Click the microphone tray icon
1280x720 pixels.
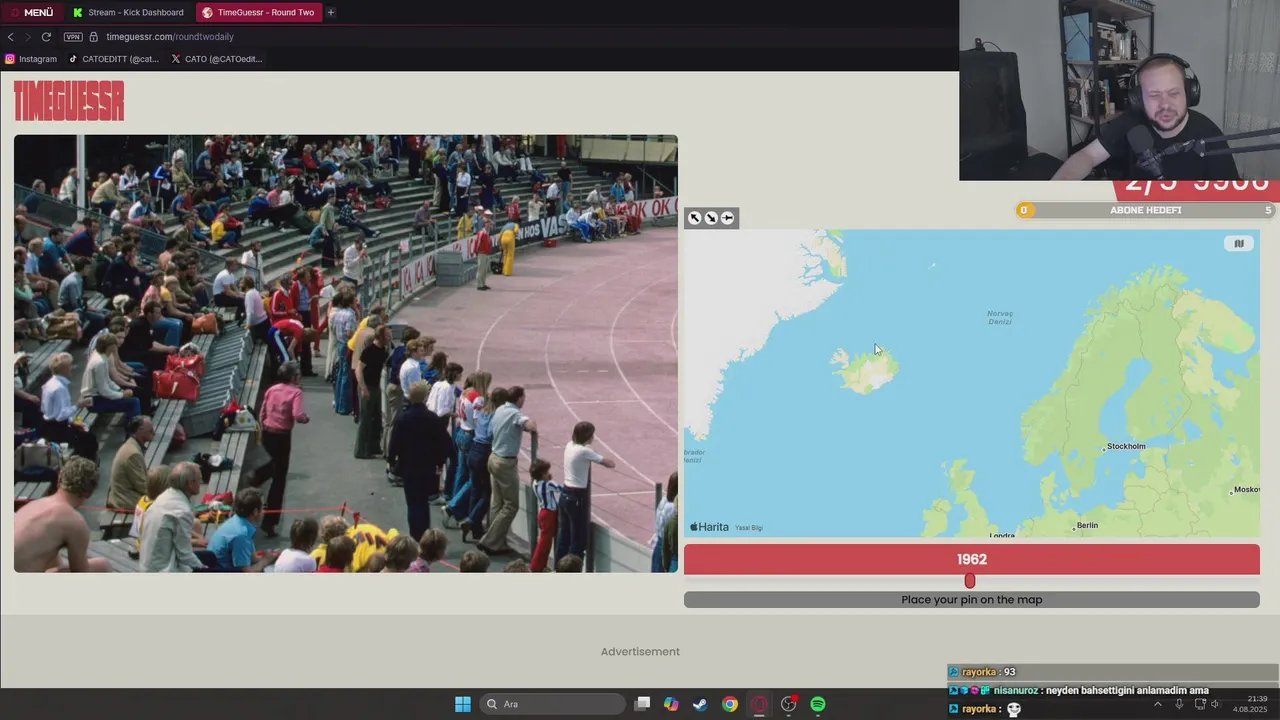(x=1179, y=704)
